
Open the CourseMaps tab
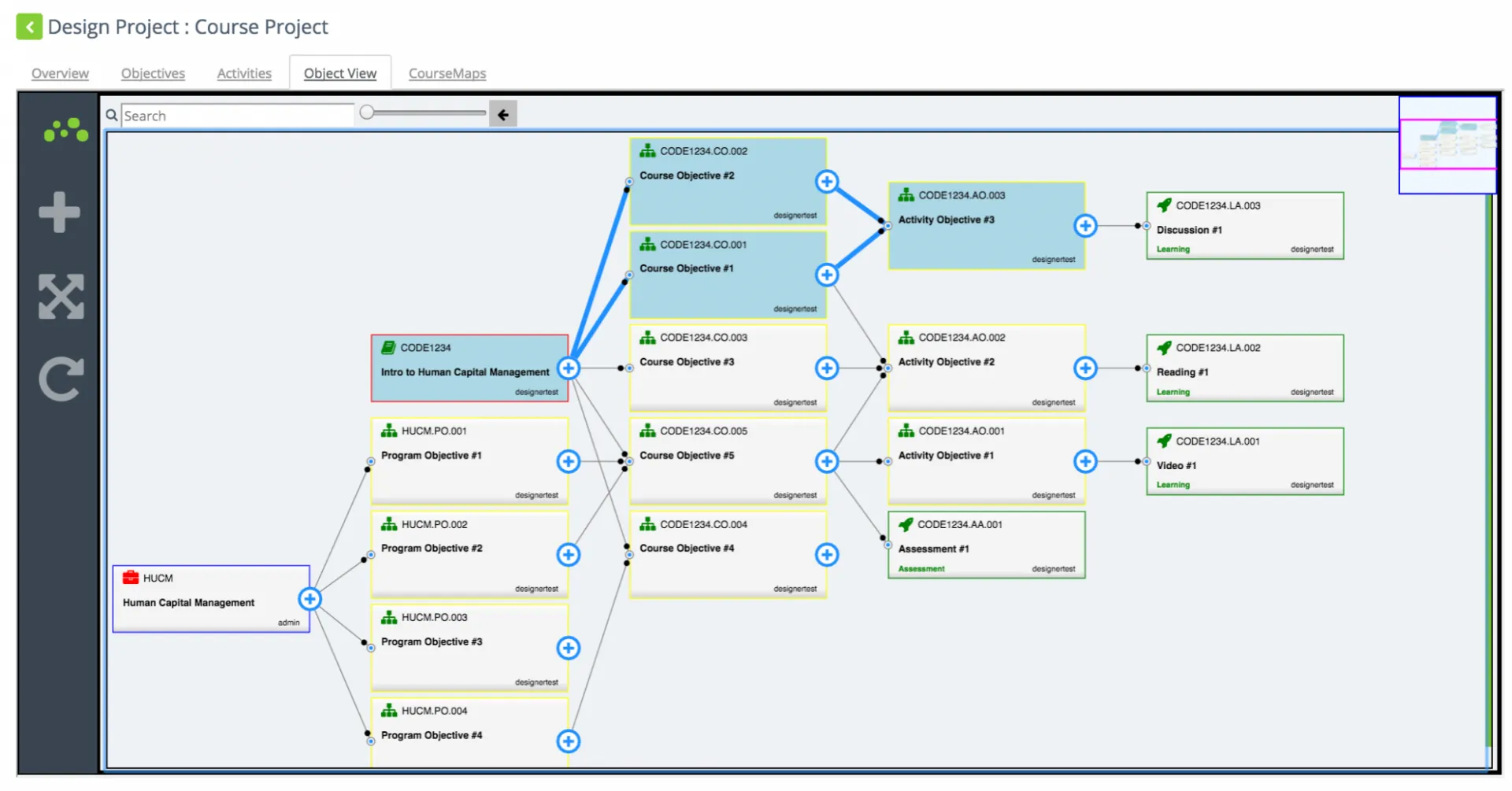tap(447, 73)
